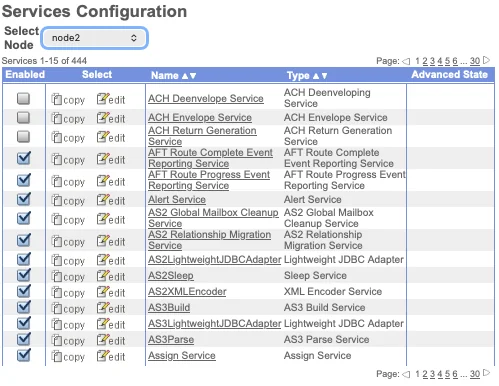
Task: Click 'Sleep Service' type cell
Action: [x=315, y=276]
